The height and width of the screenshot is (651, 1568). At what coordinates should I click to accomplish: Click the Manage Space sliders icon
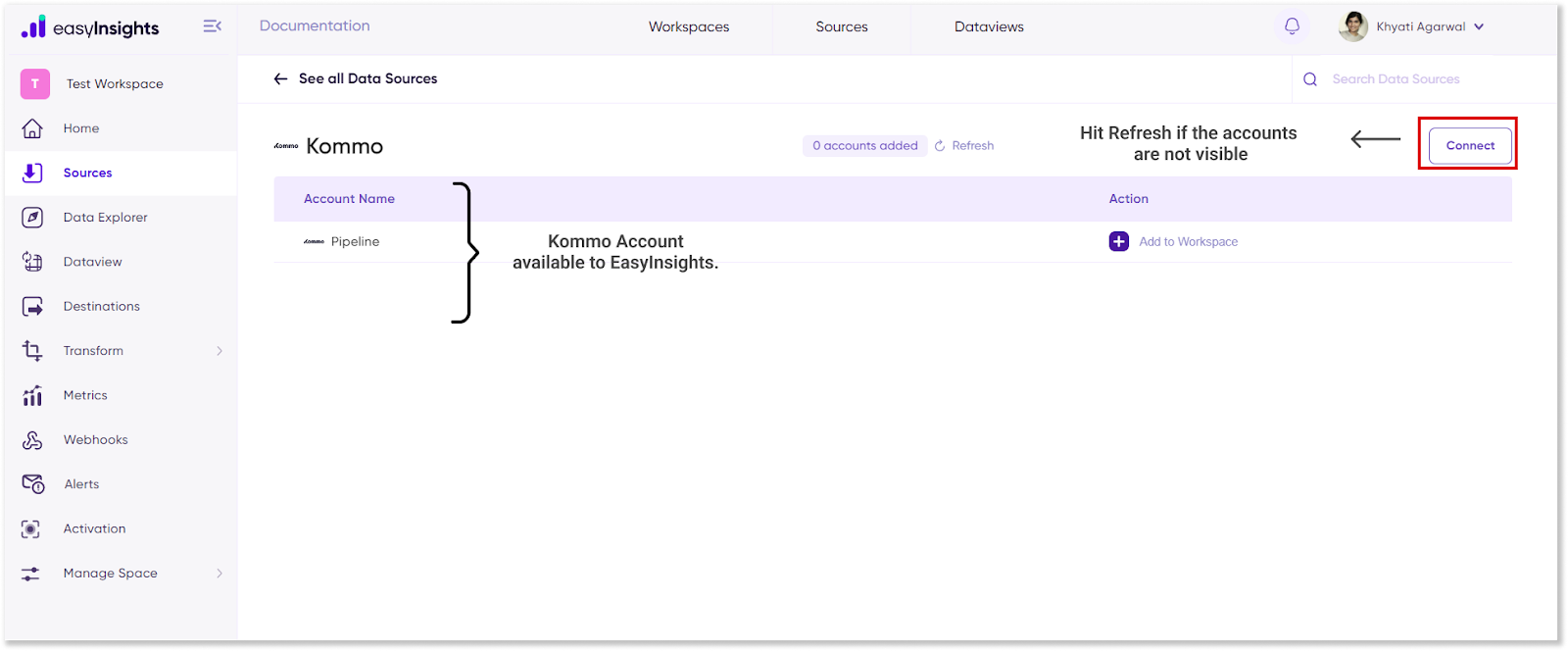pyautogui.click(x=31, y=574)
